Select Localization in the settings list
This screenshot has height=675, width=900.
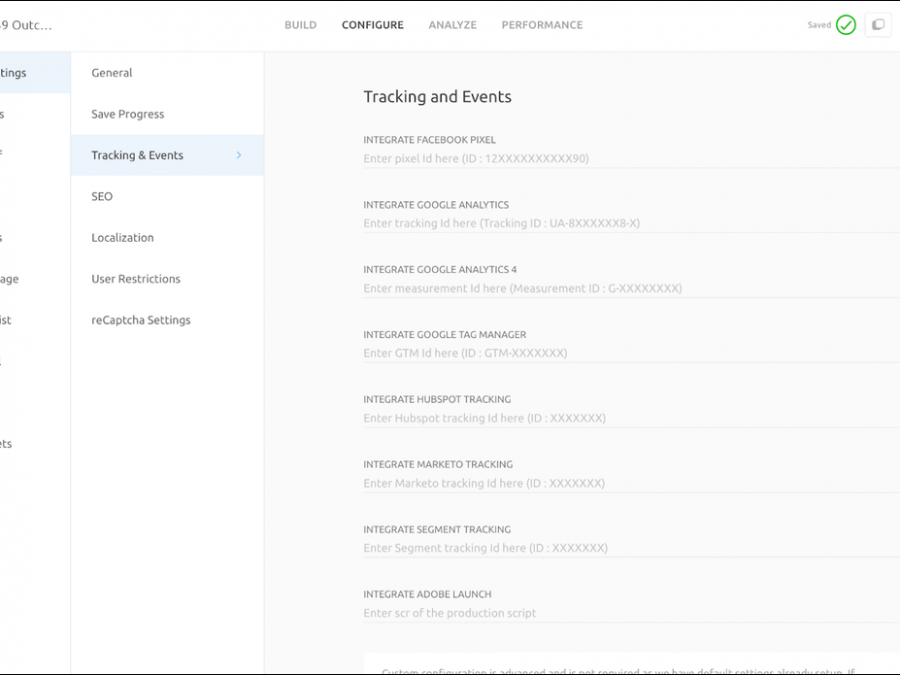pyautogui.click(x=122, y=238)
